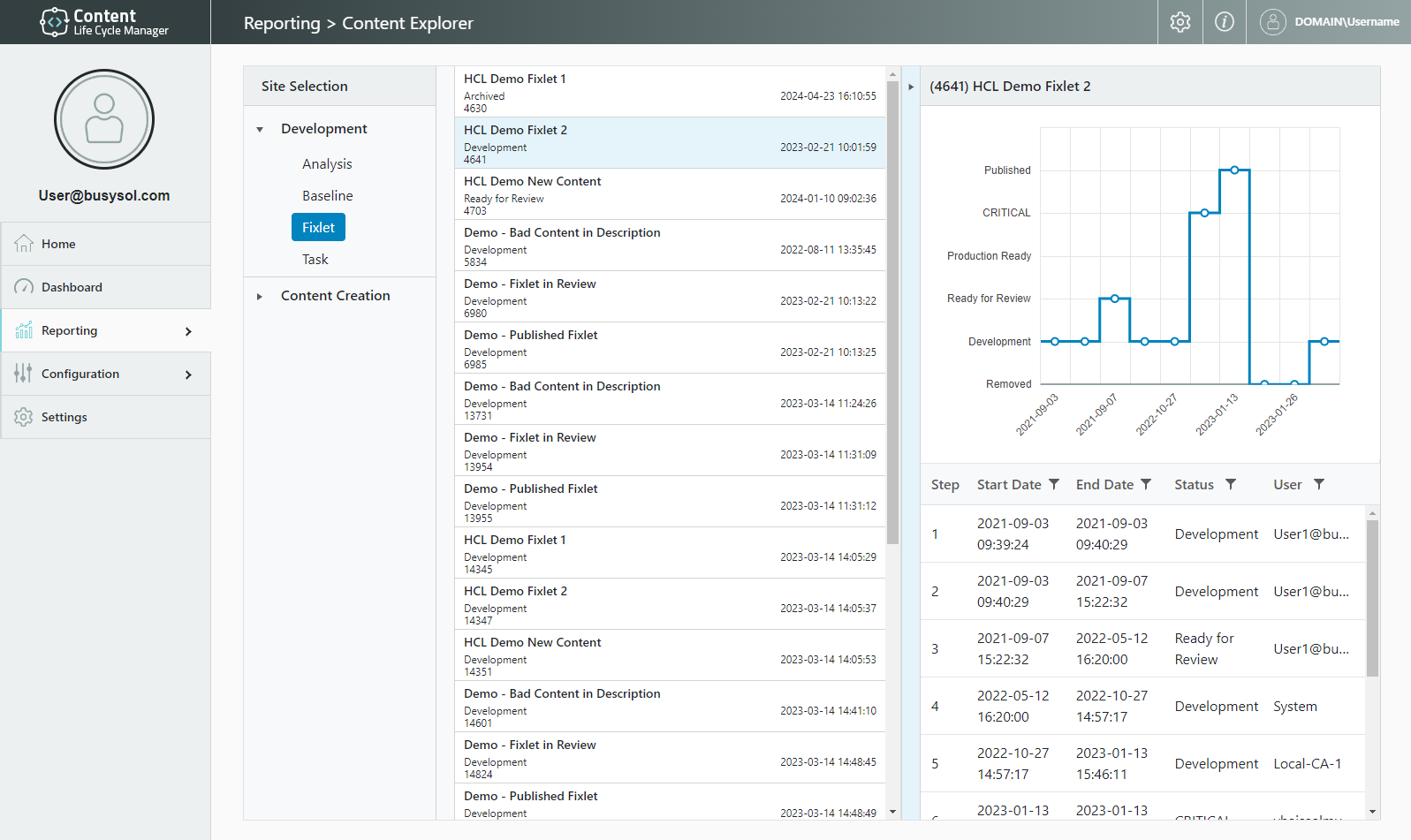This screenshot has width=1411, height=840.
Task: Select Demo - Fixlet in Review item 14824
Action: click(670, 758)
